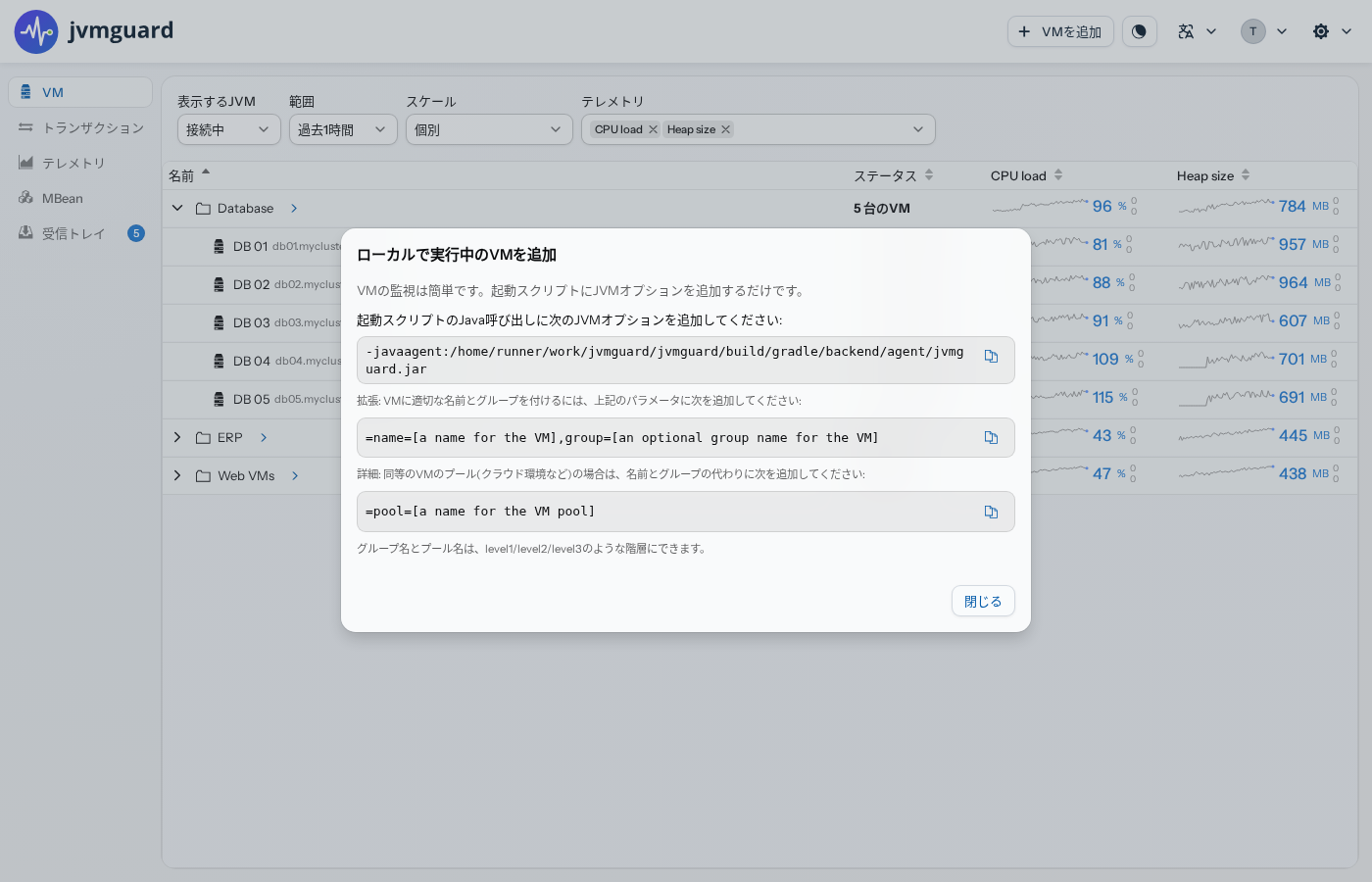Open Database group details arrow
Image resolution: width=1372 pixels, height=882 pixels.
pos(294,209)
